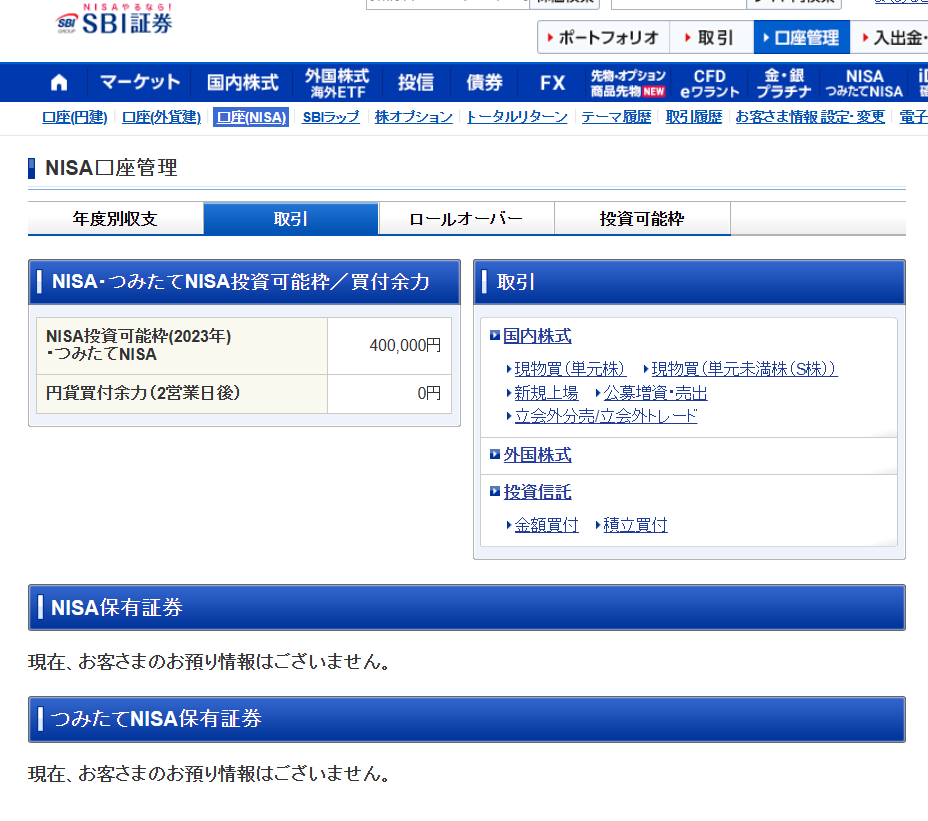Viewport: 928px width, 821px height.
Task: Open 株オプション link
Action: pos(414,117)
